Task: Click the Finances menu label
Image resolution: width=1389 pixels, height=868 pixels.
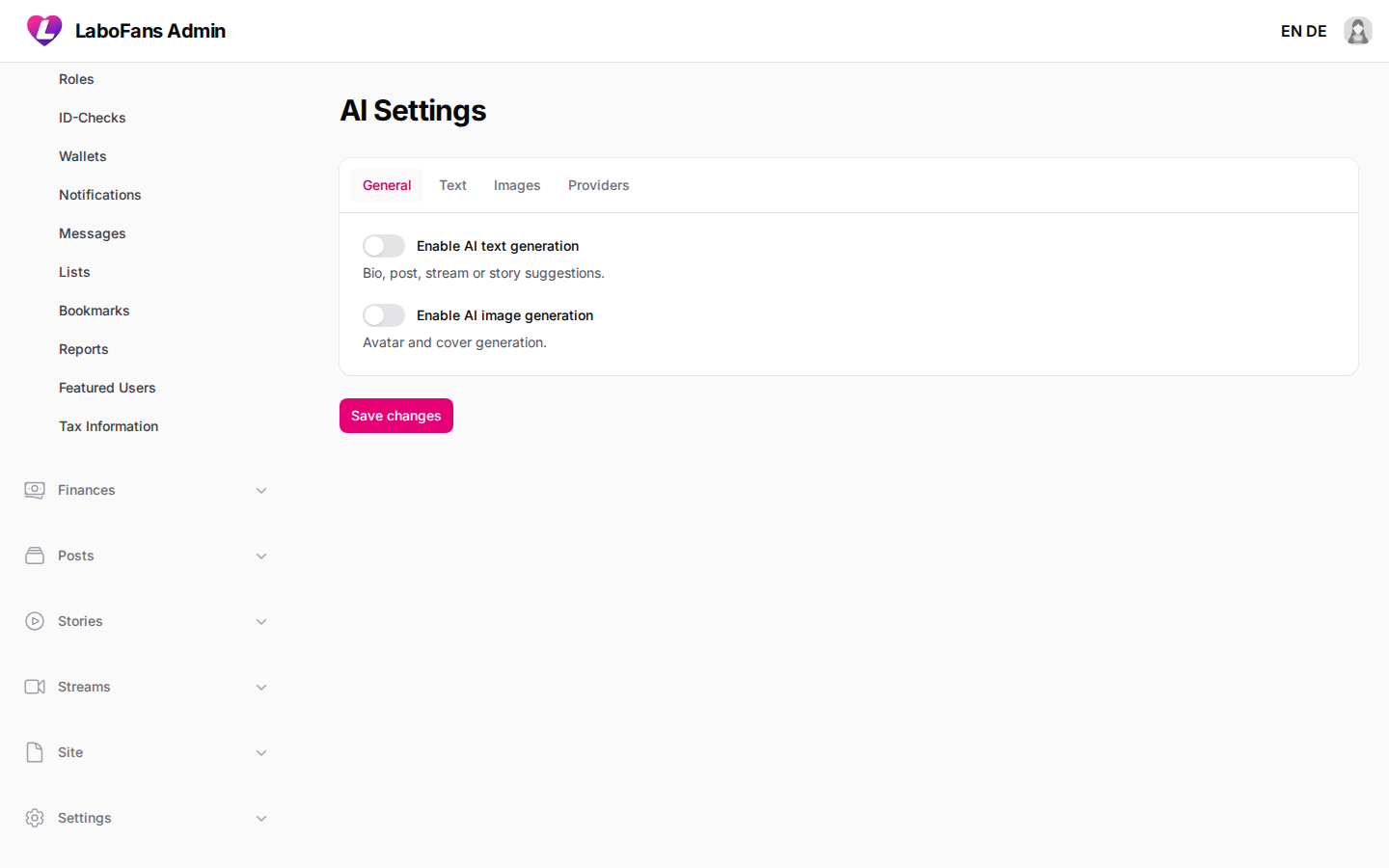Action: click(87, 490)
